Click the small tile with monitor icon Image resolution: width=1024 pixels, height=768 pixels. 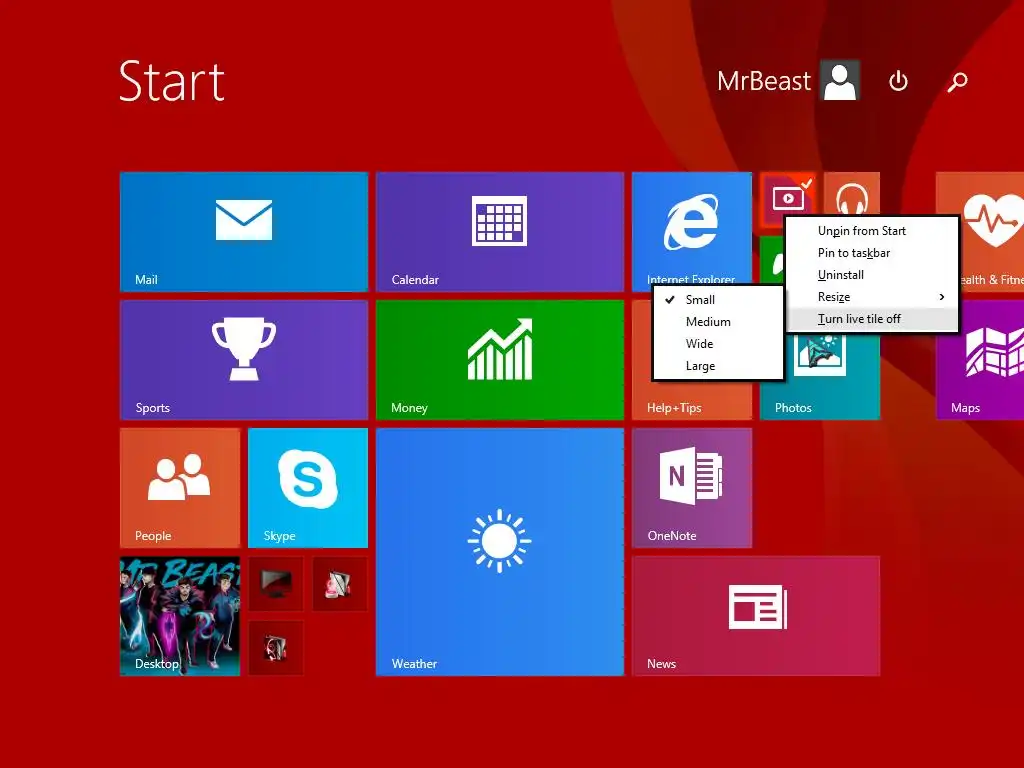coord(276,583)
